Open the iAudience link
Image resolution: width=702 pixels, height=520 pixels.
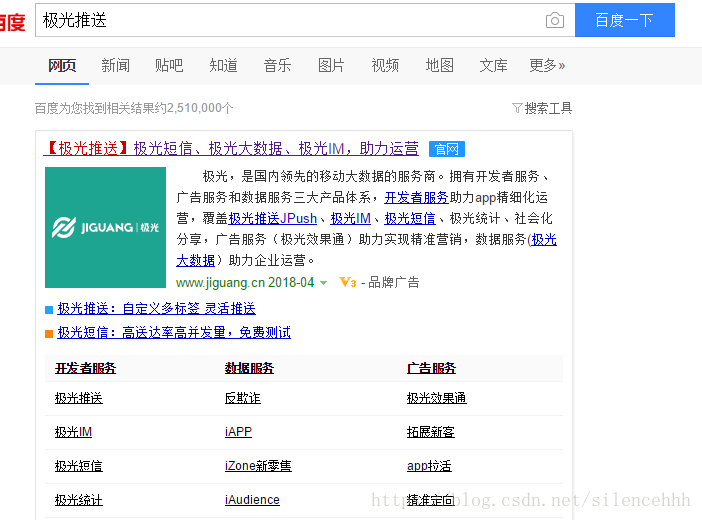click(x=252, y=500)
